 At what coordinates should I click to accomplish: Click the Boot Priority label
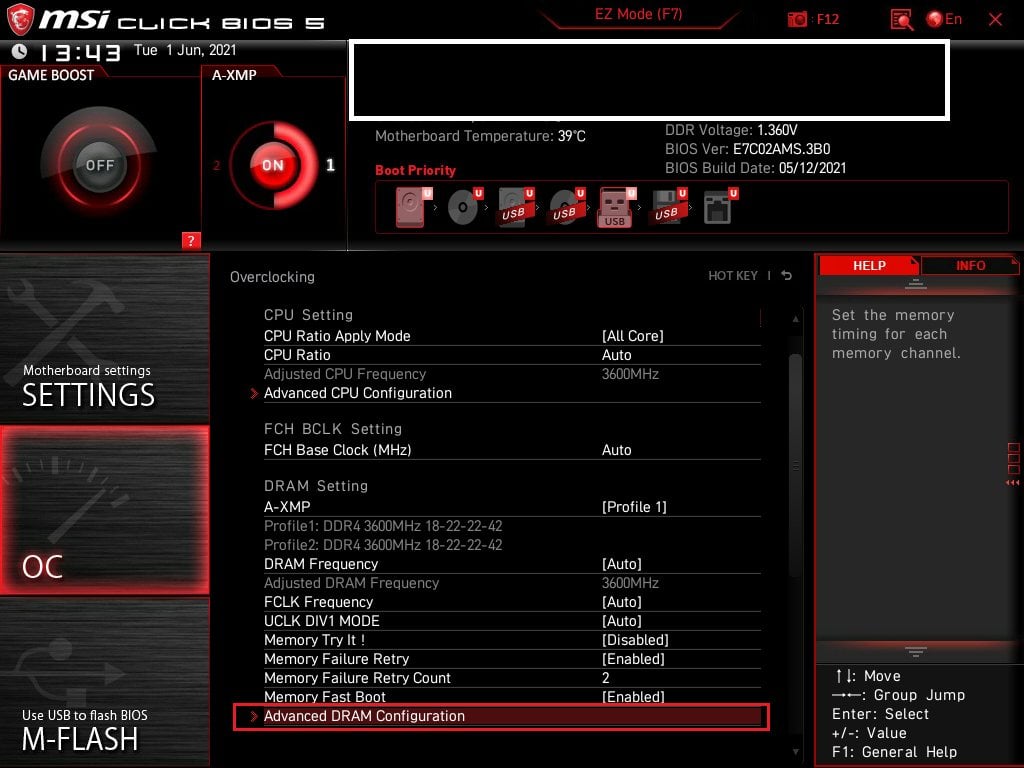(415, 170)
